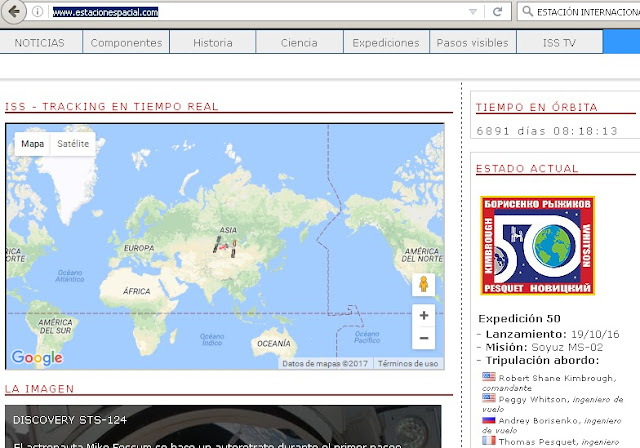
Task: Click the search magnifier icon
Action: pyautogui.click(x=528, y=11)
